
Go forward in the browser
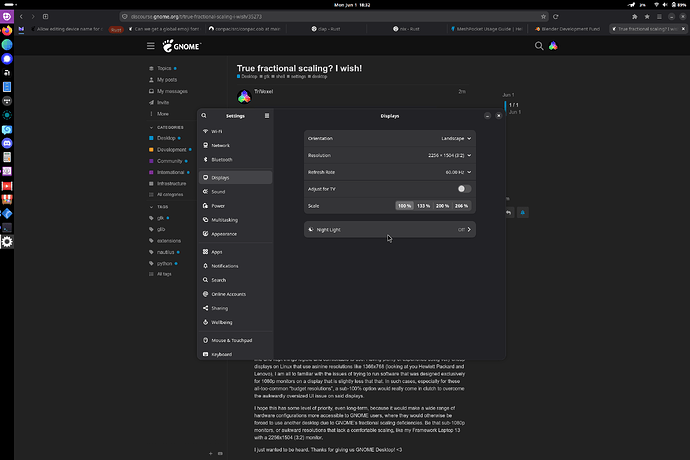pyautogui.click(x=33, y=16)
